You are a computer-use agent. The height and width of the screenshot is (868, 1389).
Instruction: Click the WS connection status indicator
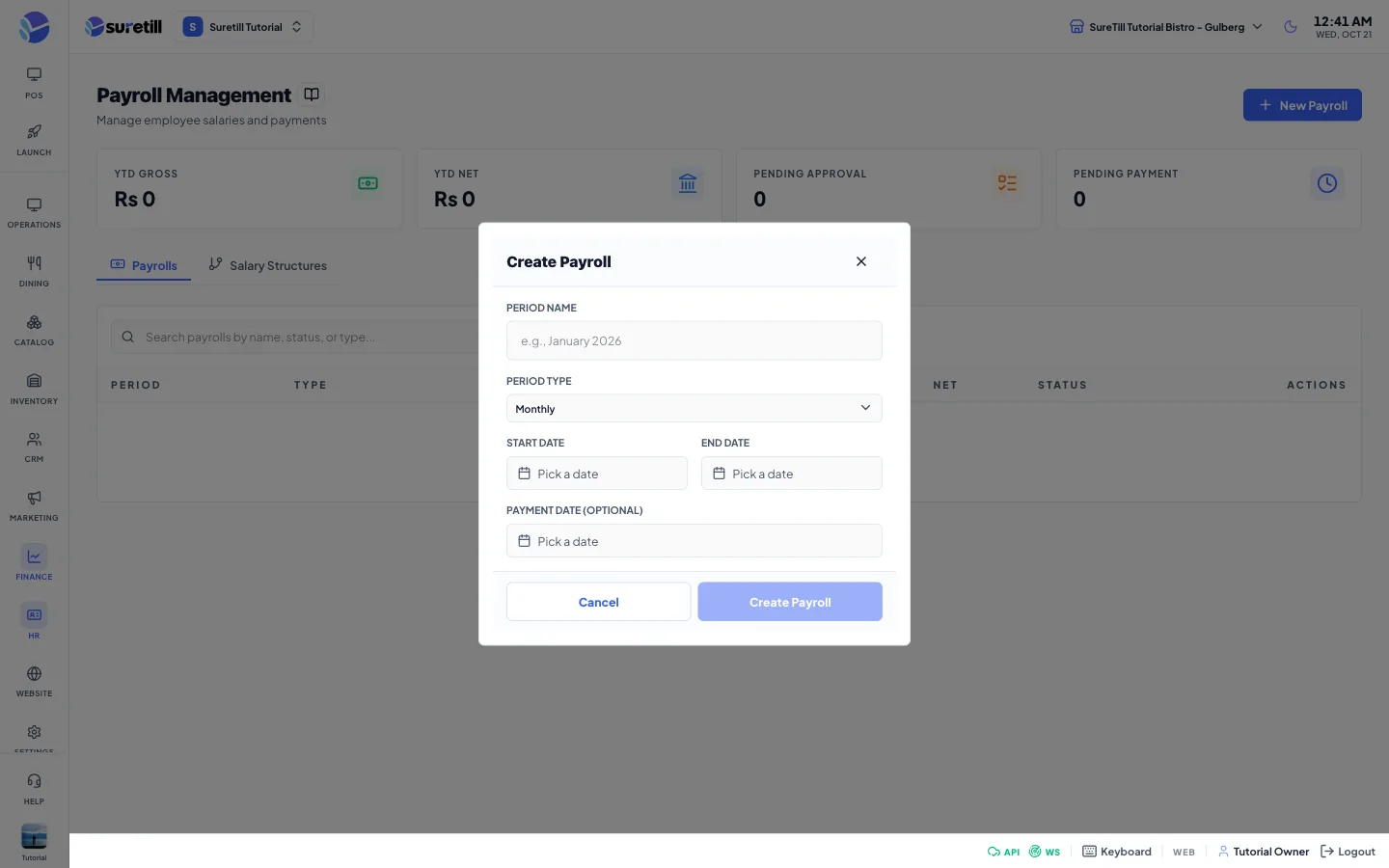click(x=1045, y=852)
